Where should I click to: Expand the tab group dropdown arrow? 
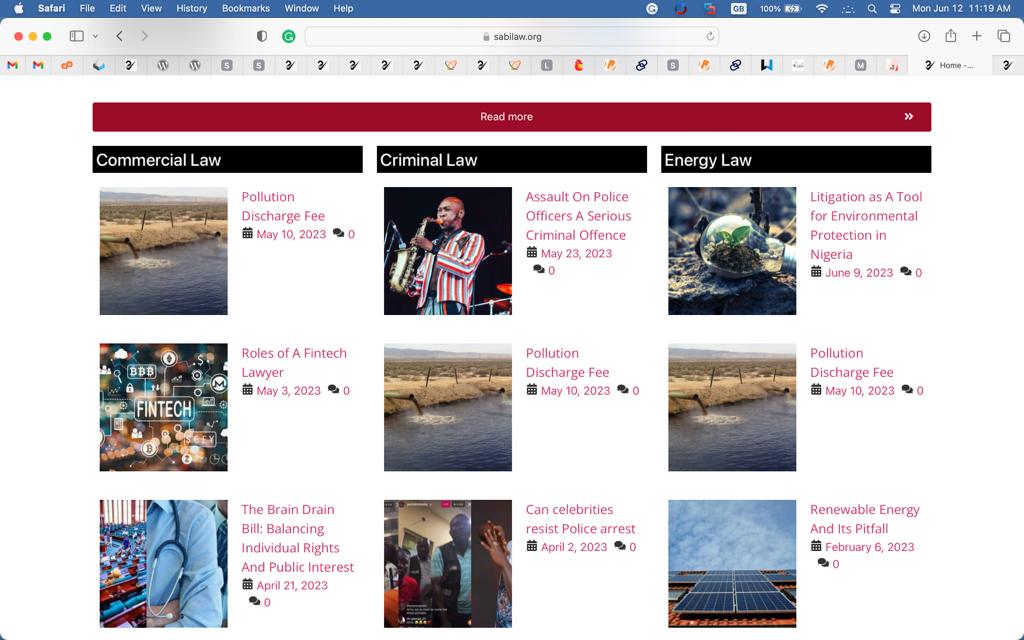click(x=95, y=36)
